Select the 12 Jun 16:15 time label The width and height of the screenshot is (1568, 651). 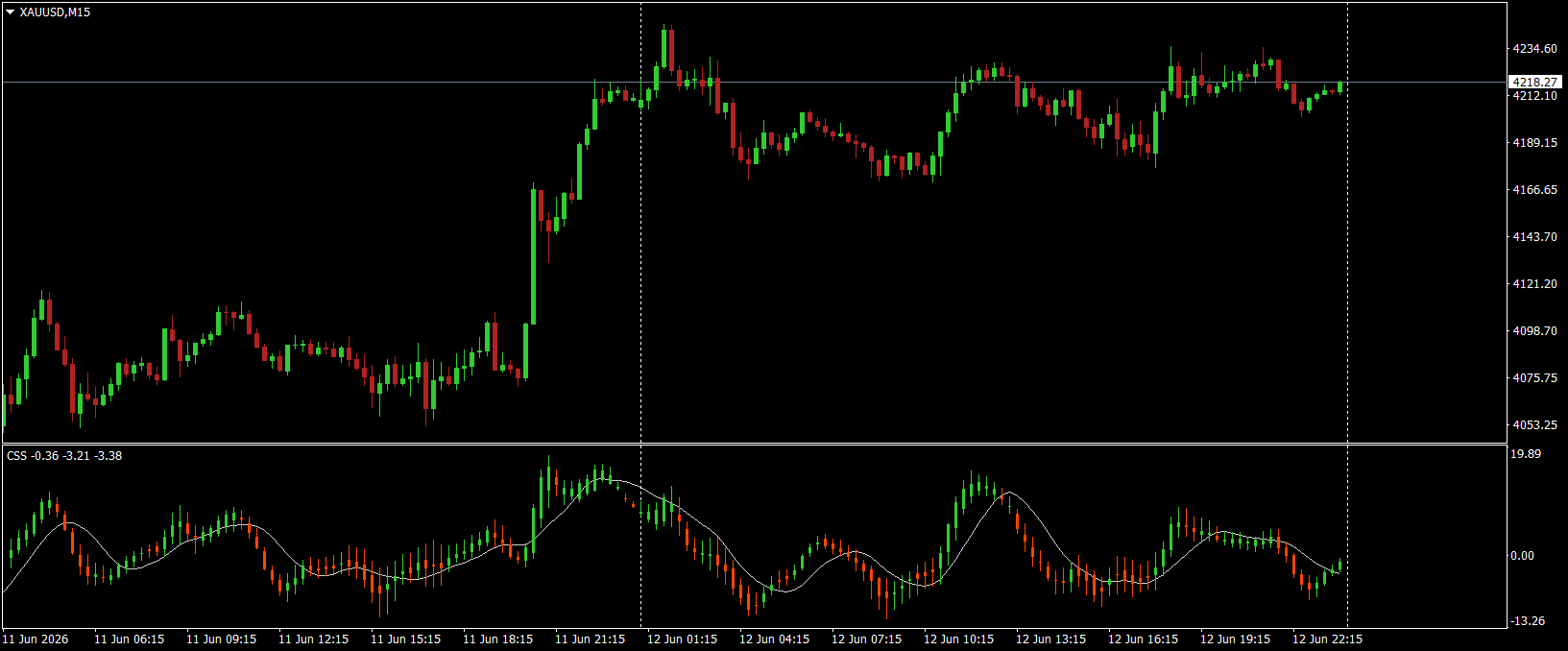point(1143,639)
